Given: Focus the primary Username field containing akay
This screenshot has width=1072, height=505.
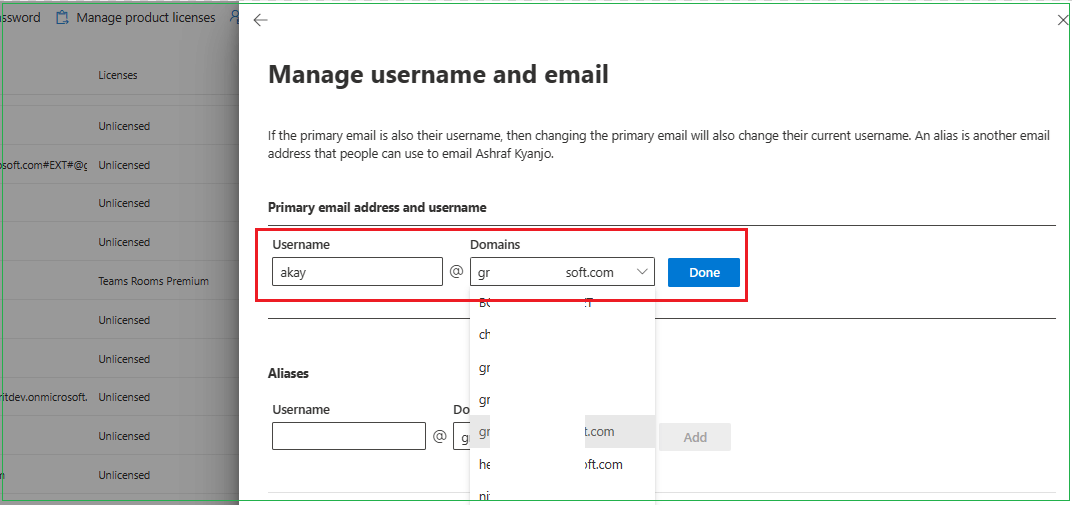Looking at the screenshot, I should 358,272.
